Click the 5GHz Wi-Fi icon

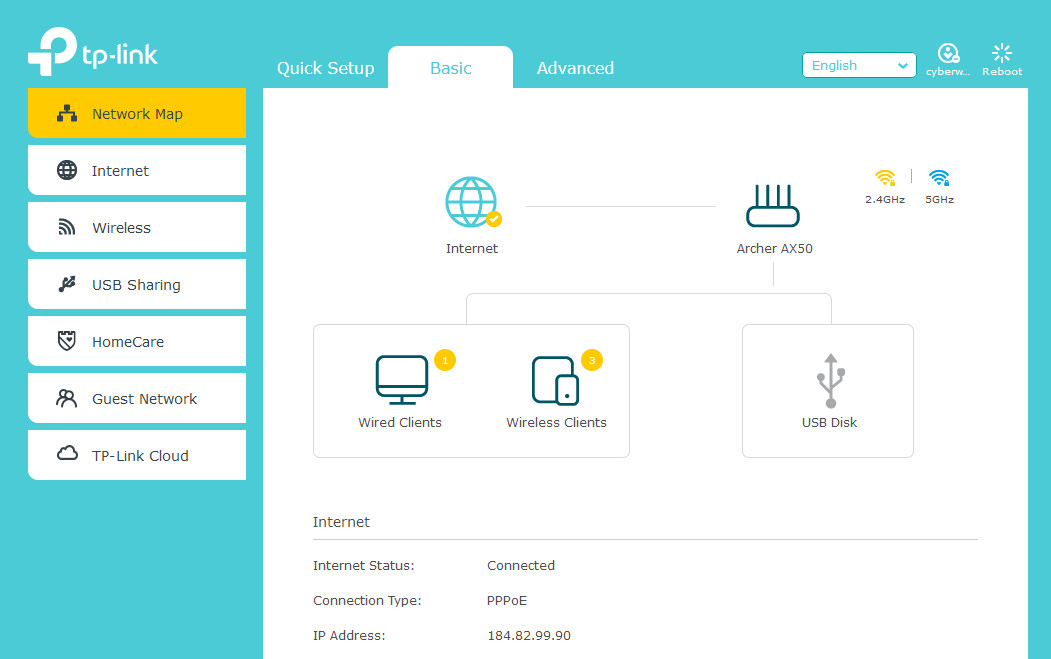[939, 178]
